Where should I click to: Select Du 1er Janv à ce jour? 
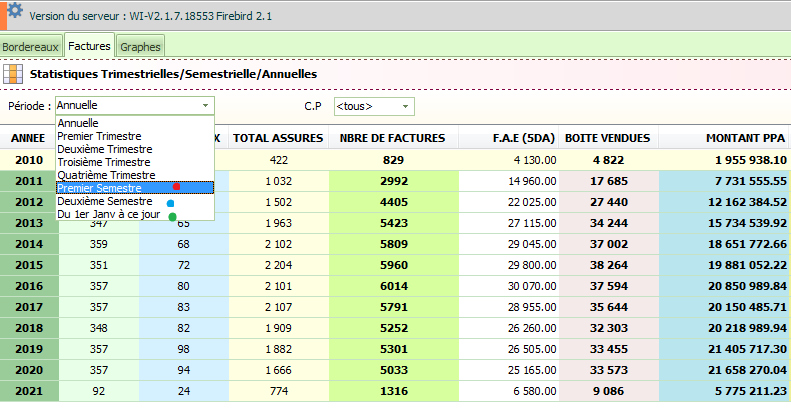pyautogui.click(x=107, y=214)
